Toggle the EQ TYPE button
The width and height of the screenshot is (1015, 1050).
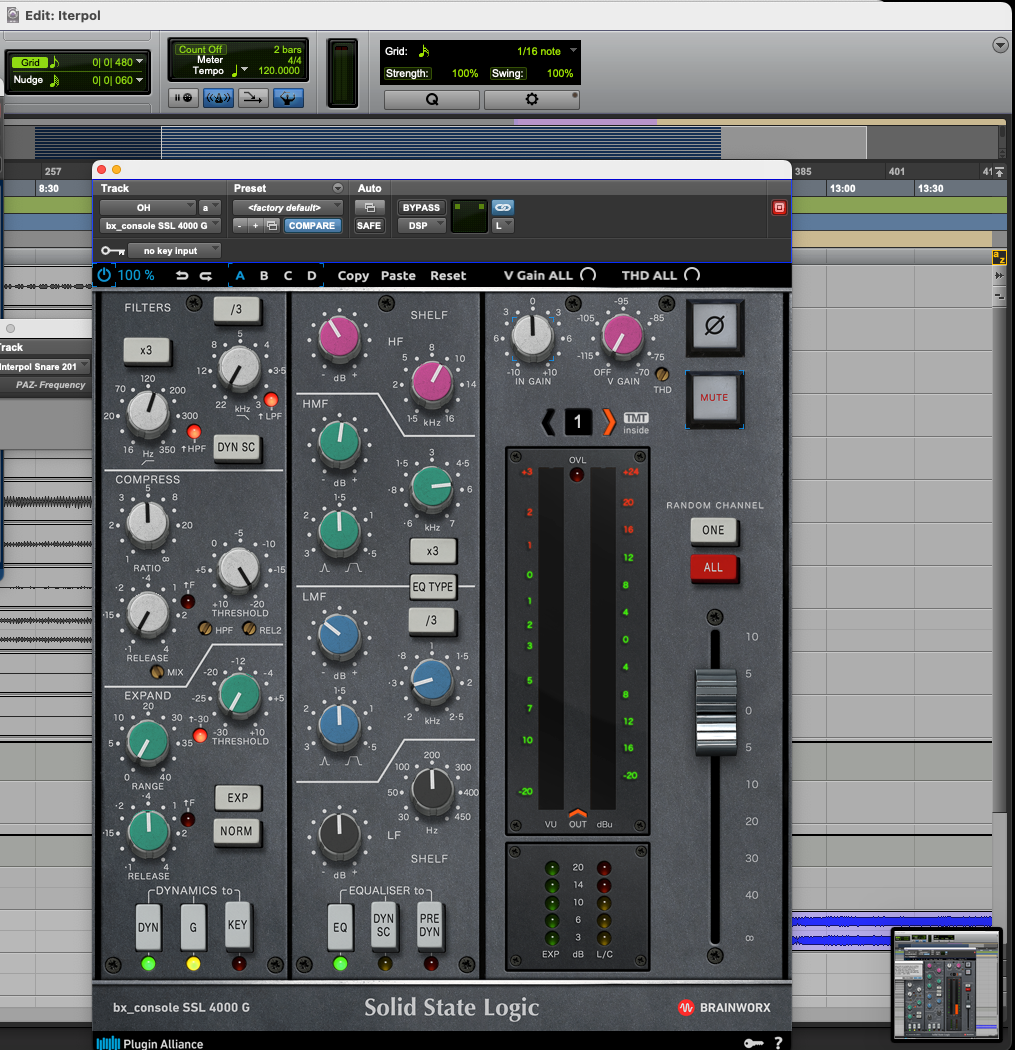(433, 587)
